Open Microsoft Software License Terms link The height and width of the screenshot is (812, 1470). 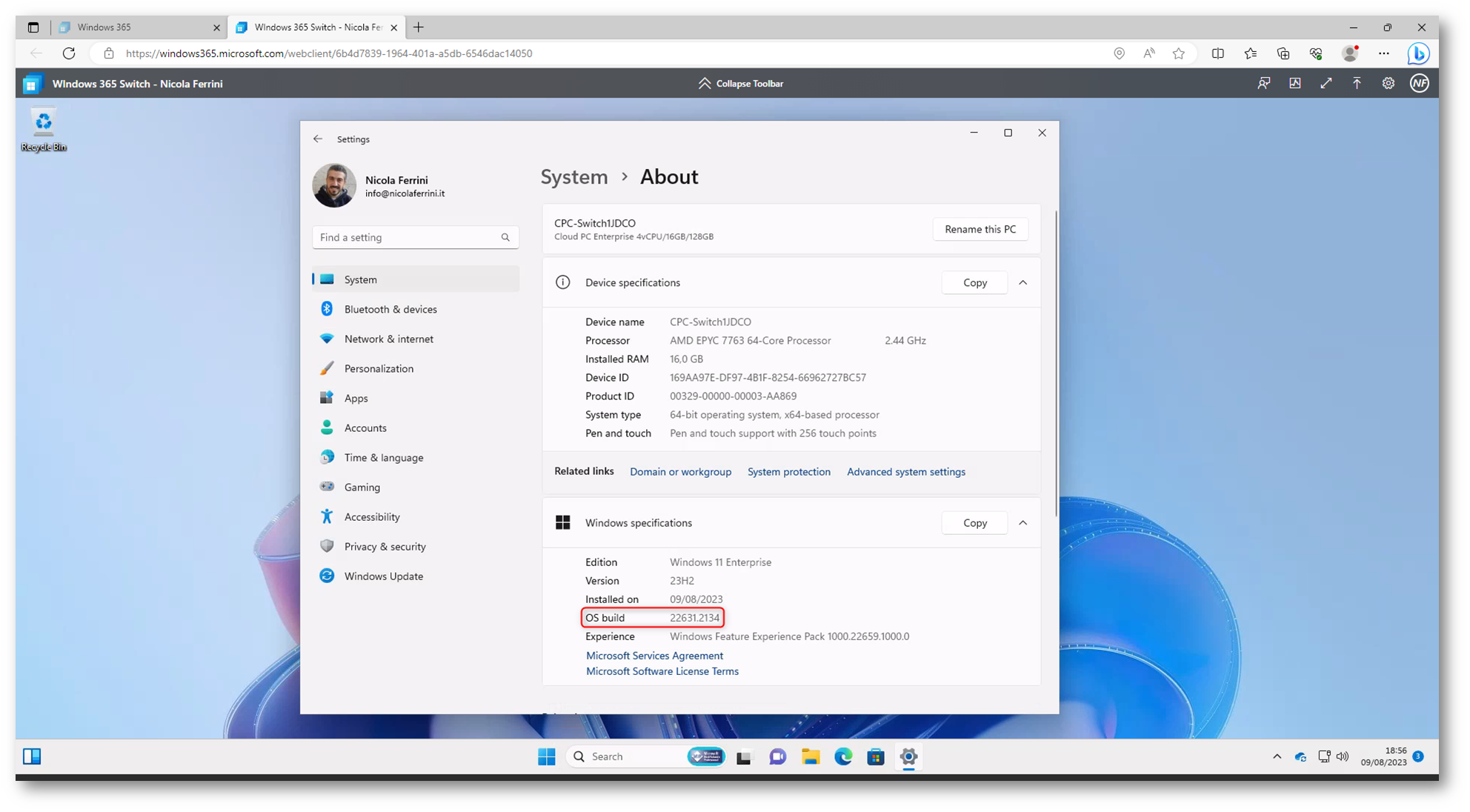[x=662, y=671]
